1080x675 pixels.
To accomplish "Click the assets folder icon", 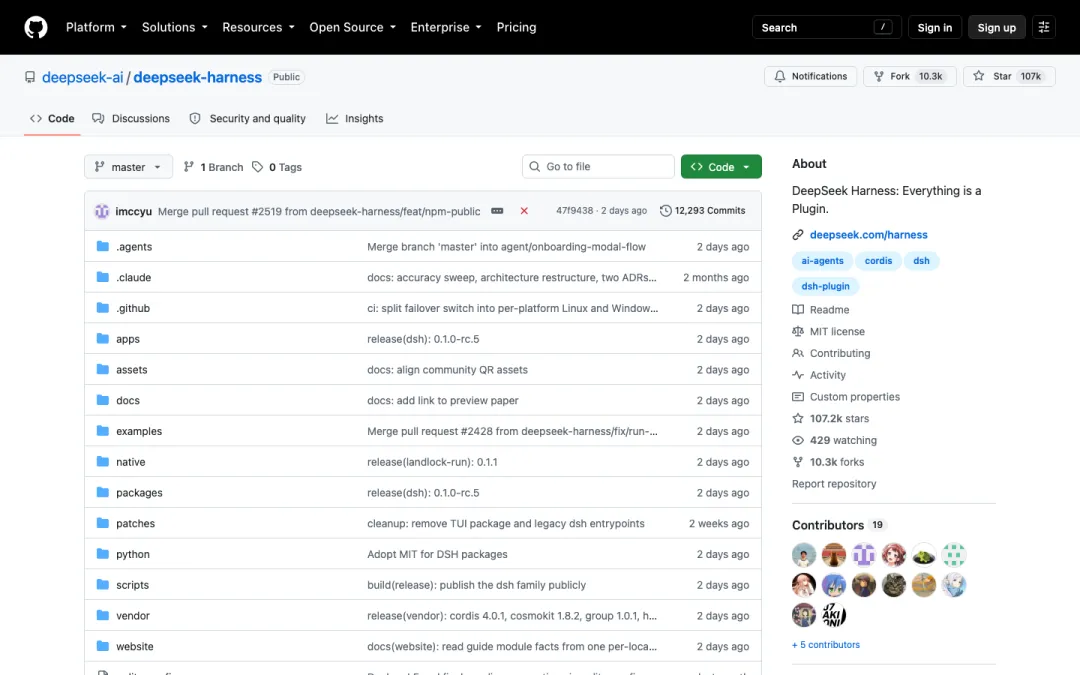I will pyautogui.click(x=103, y=369).
